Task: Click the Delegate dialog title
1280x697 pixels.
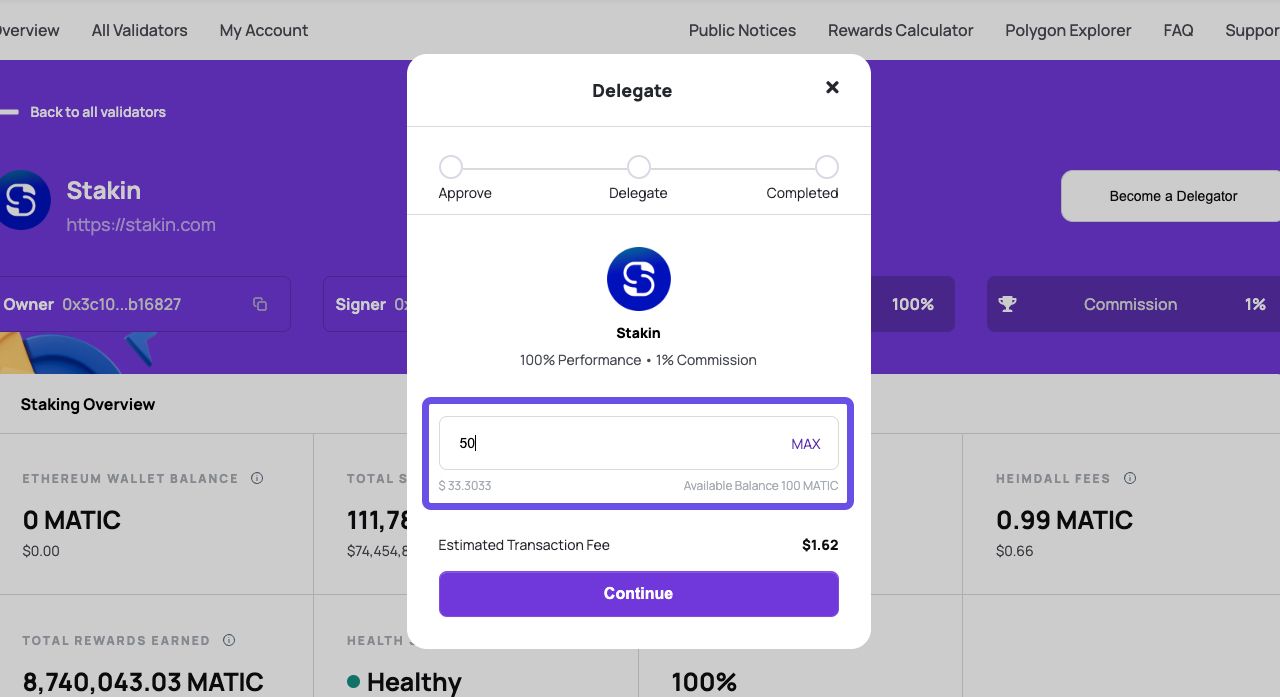Action: pyautogui.click(x=632, y=91)
